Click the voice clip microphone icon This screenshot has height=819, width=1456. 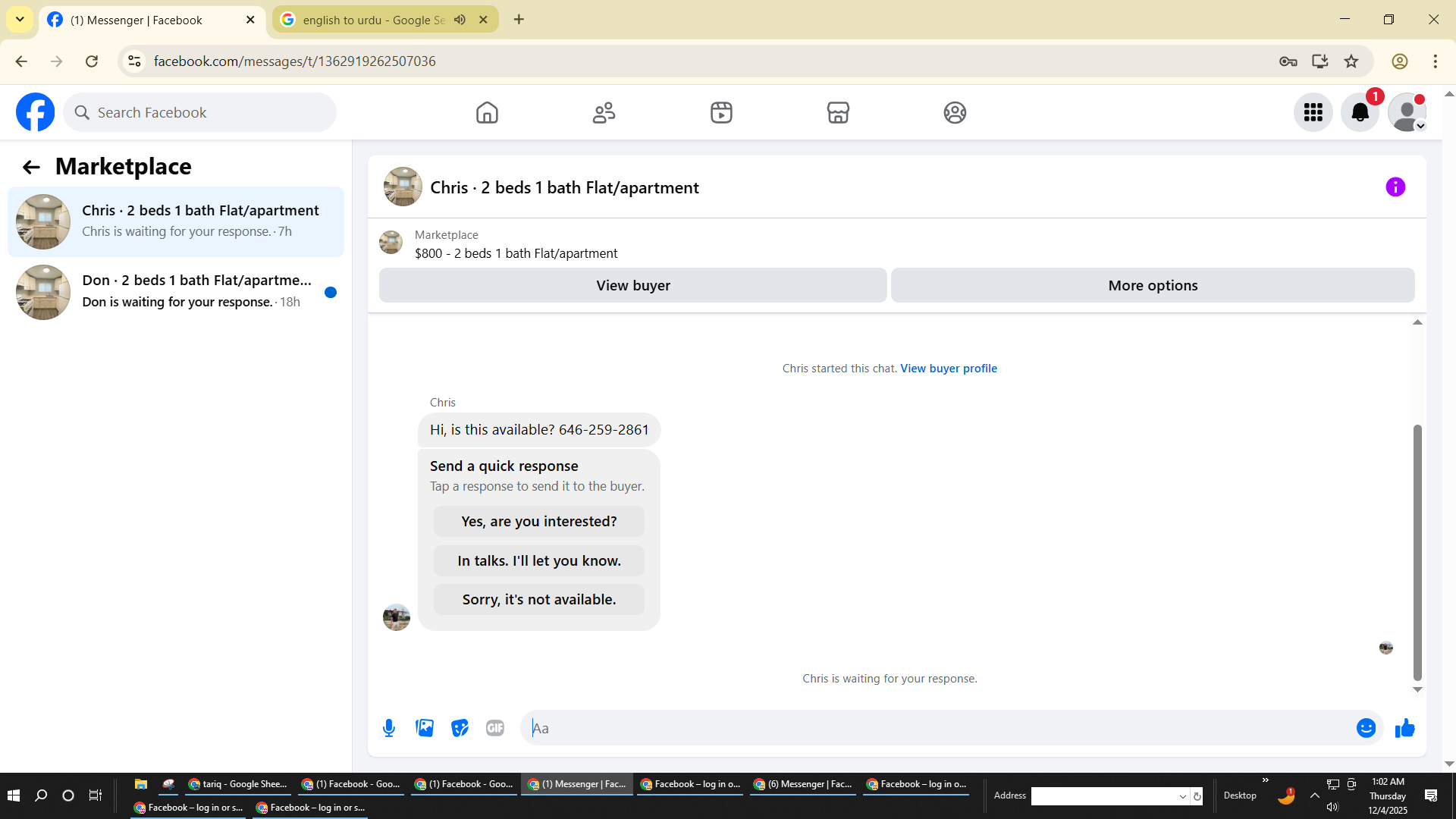coord(389,728)
